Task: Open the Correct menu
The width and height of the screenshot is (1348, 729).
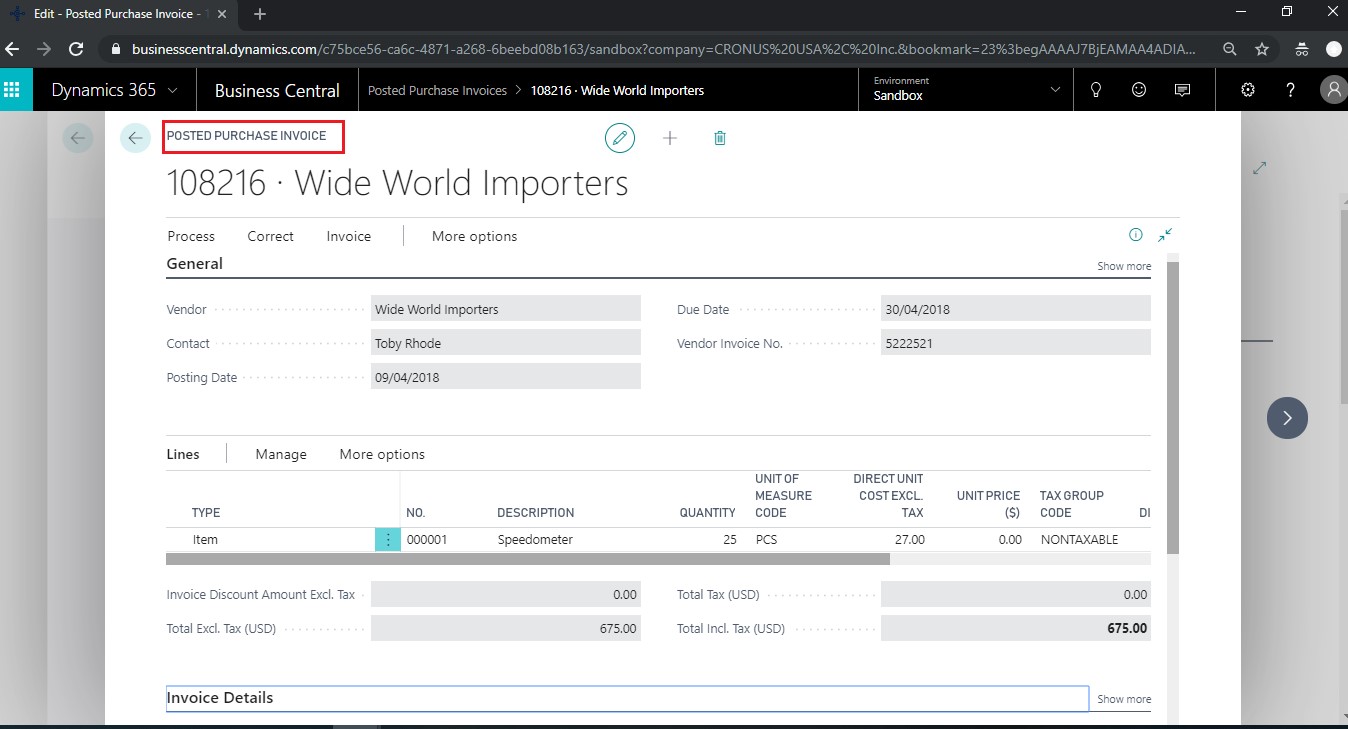Action: [271, 236]
